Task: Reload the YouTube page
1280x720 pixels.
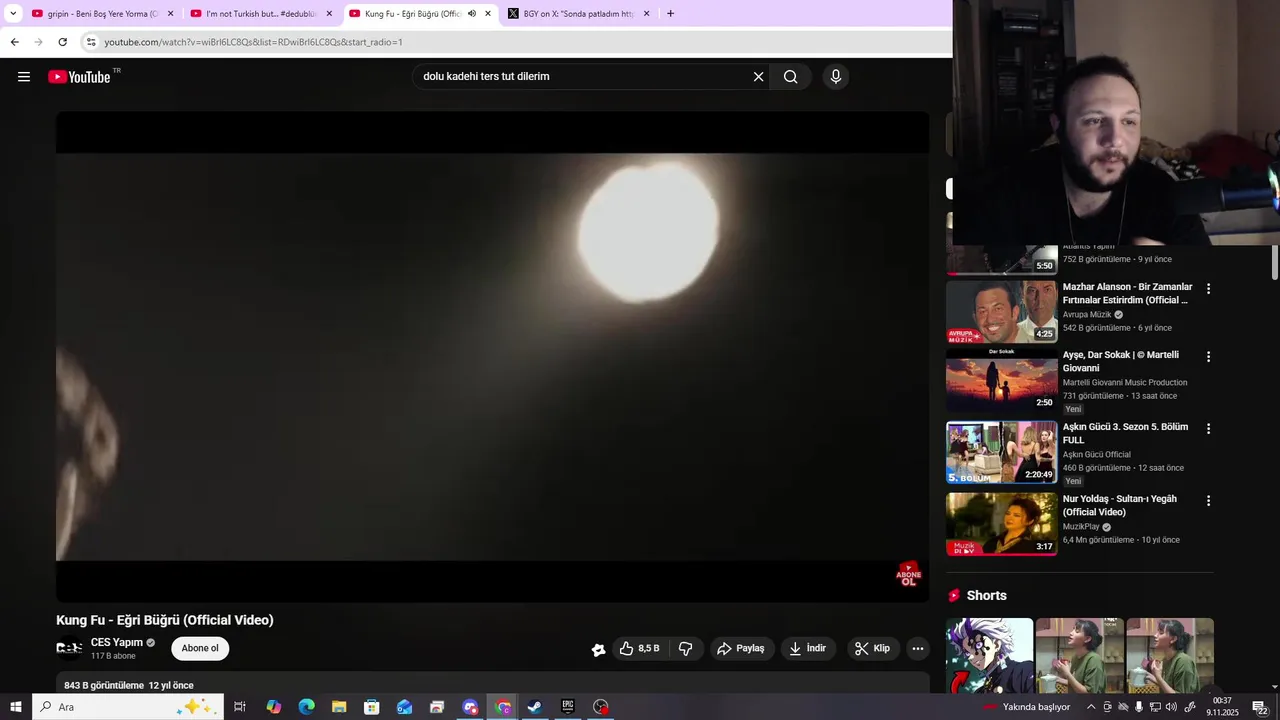Action: [62, 42]
